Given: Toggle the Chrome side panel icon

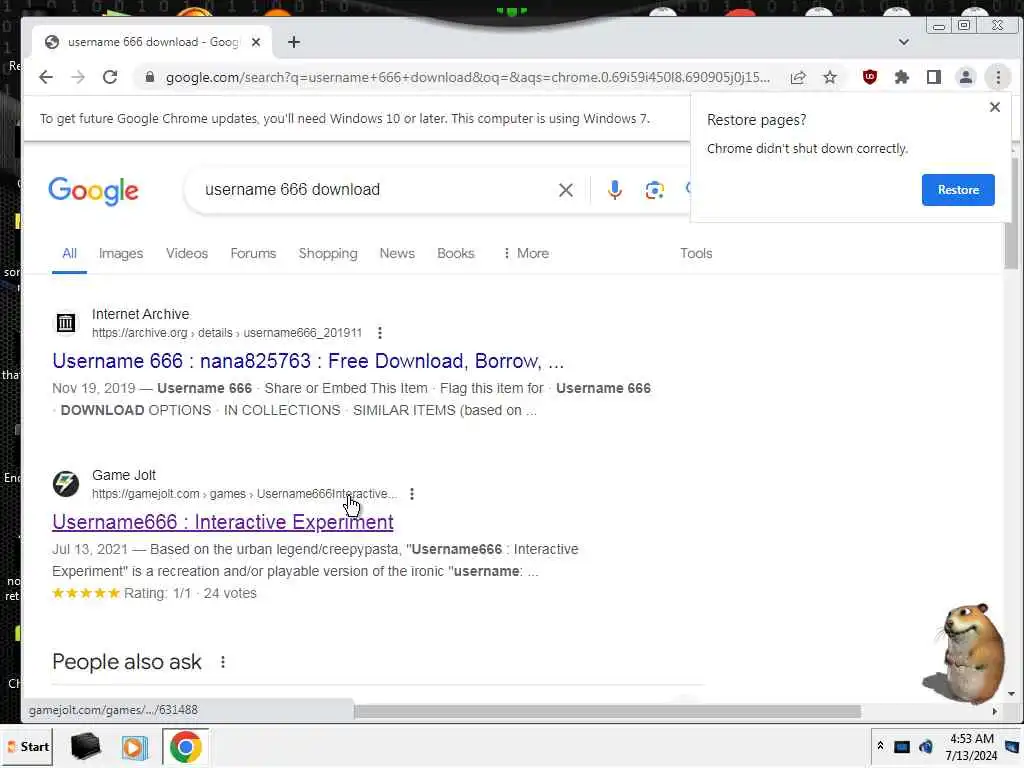Looking at the screenshot, I should click(x=934, y=78).
